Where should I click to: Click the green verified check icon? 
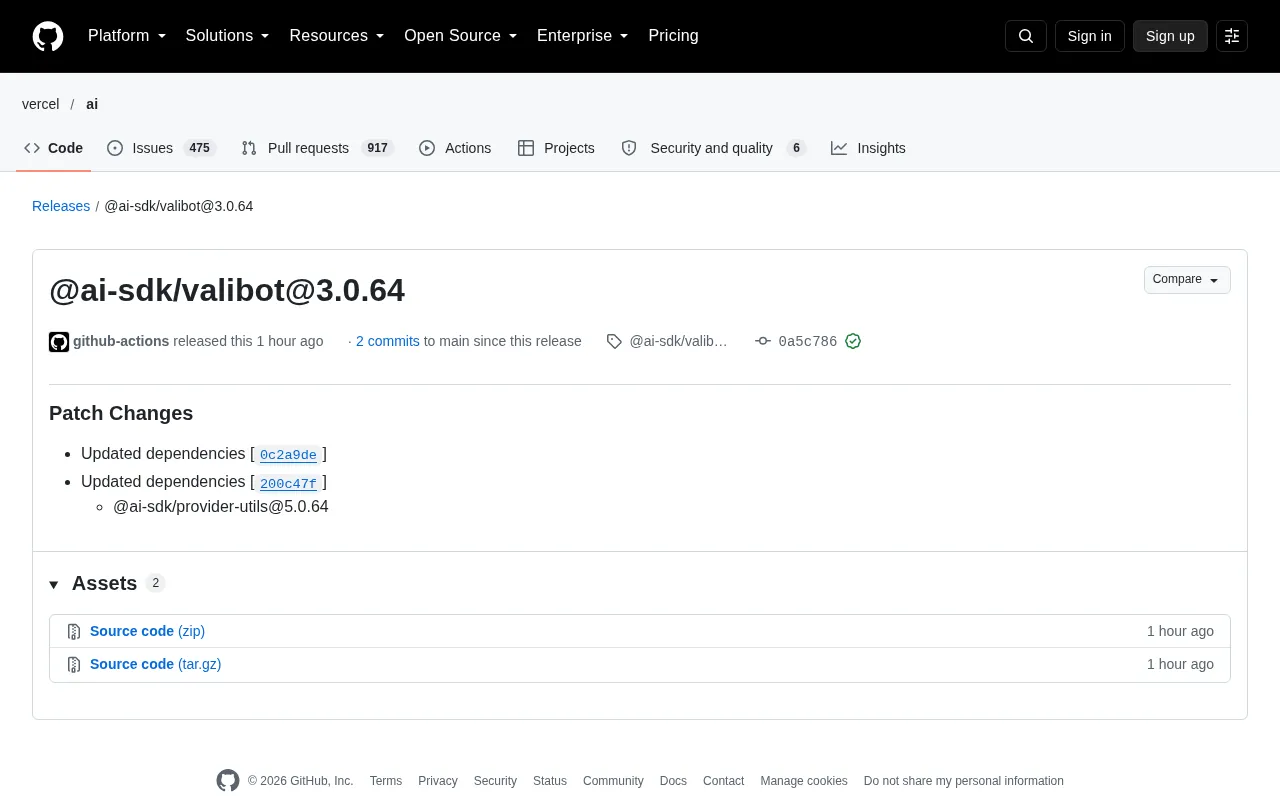pos(853,341)
